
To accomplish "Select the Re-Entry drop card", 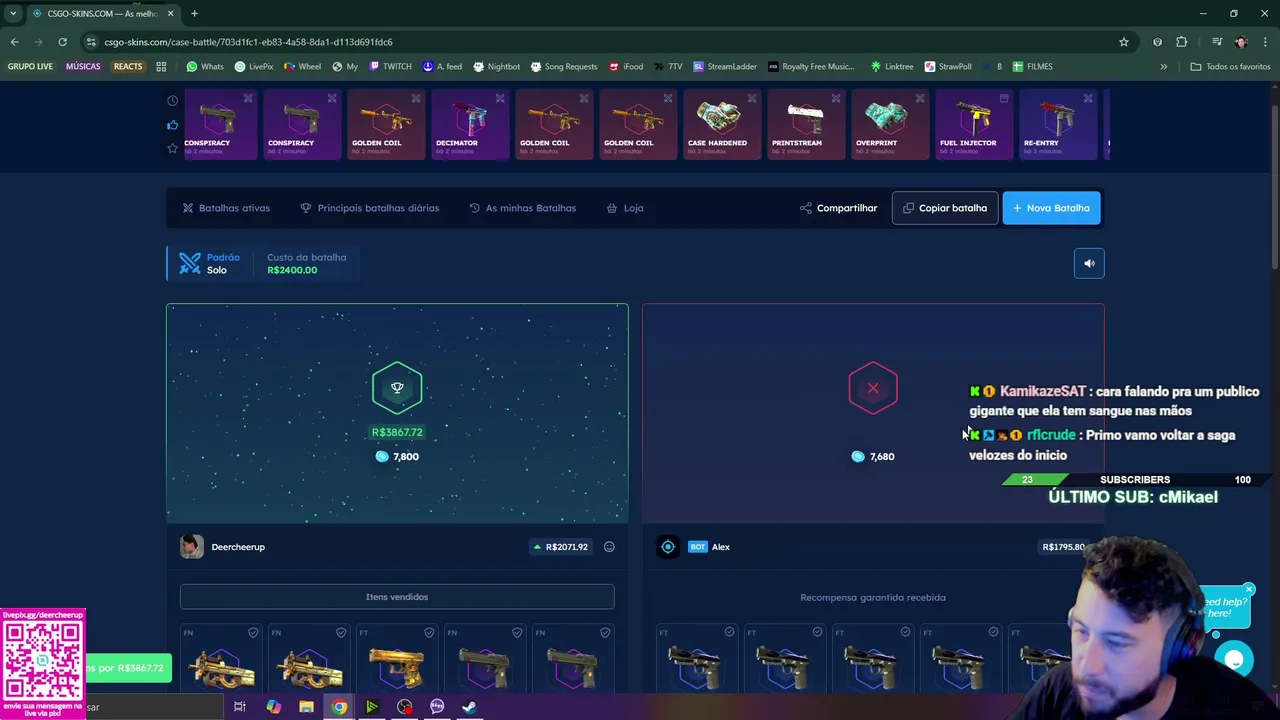I will tap(1058, 125).
